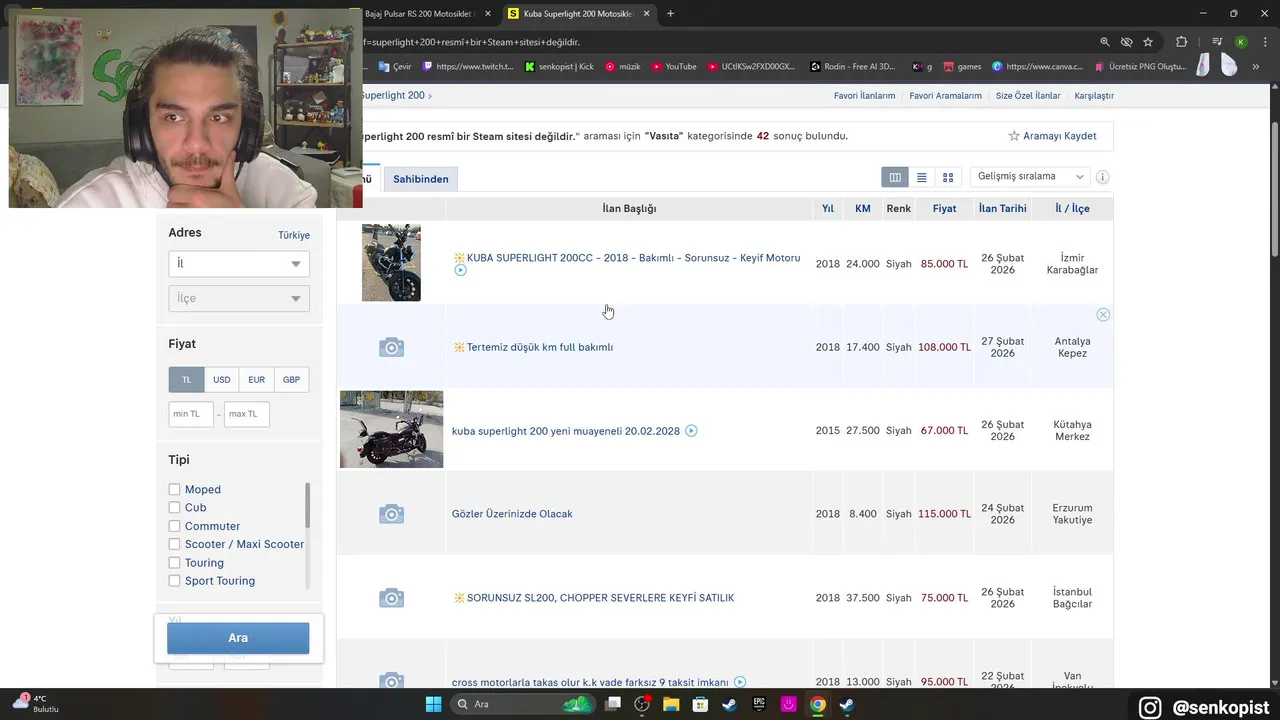Switch to the Sahibinden tab

pos(420,179)
